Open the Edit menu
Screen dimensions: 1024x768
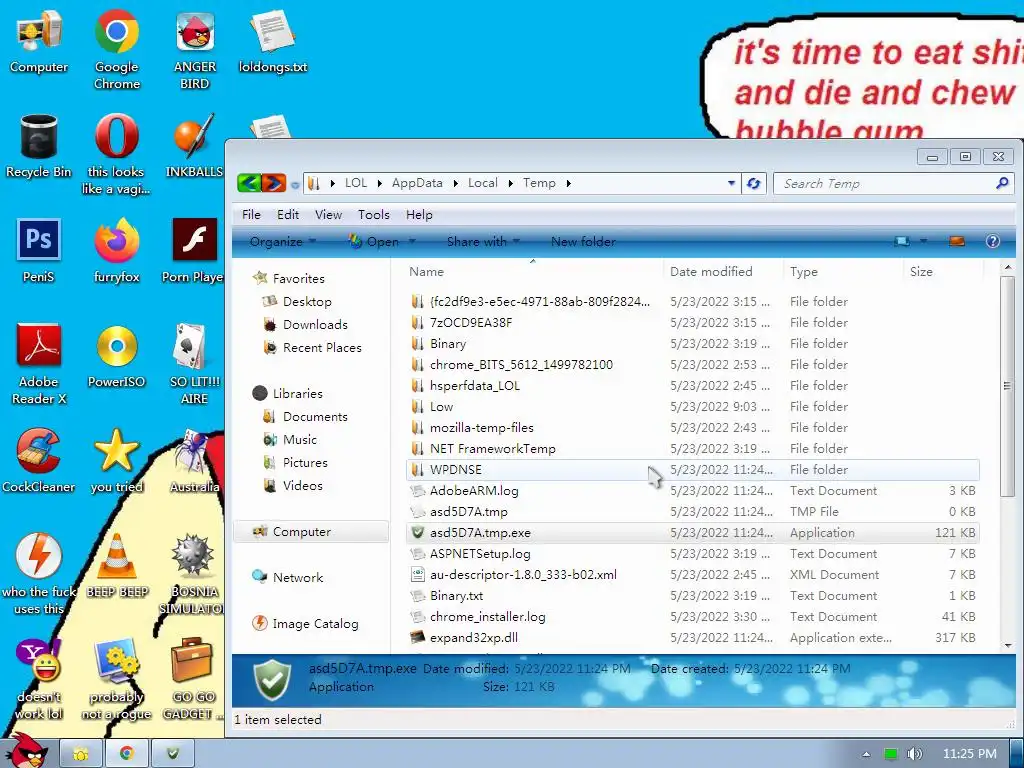tap(287, 215)
